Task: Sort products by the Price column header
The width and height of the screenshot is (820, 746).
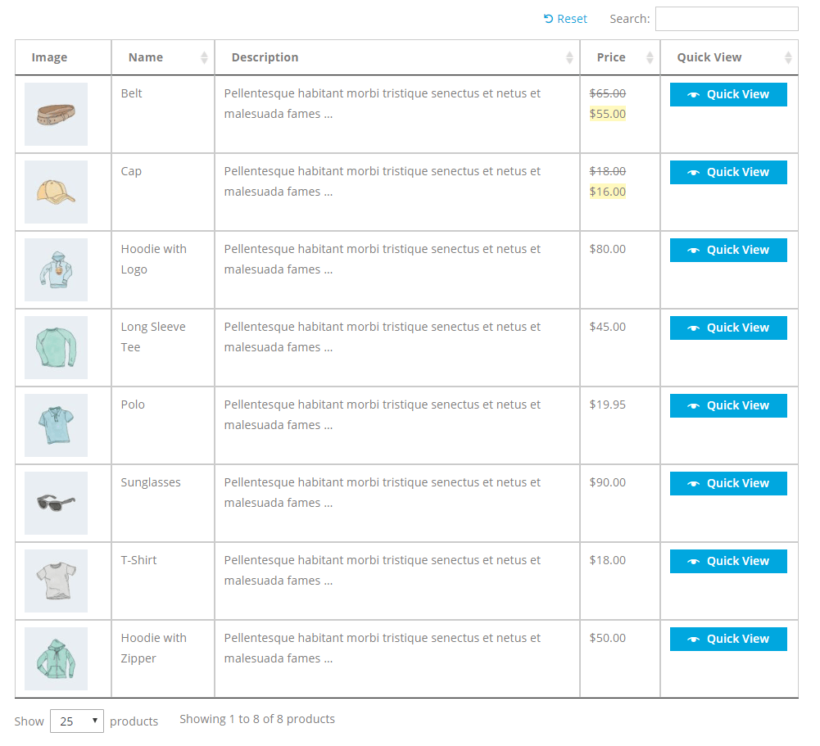Action: tap(611, 57)
